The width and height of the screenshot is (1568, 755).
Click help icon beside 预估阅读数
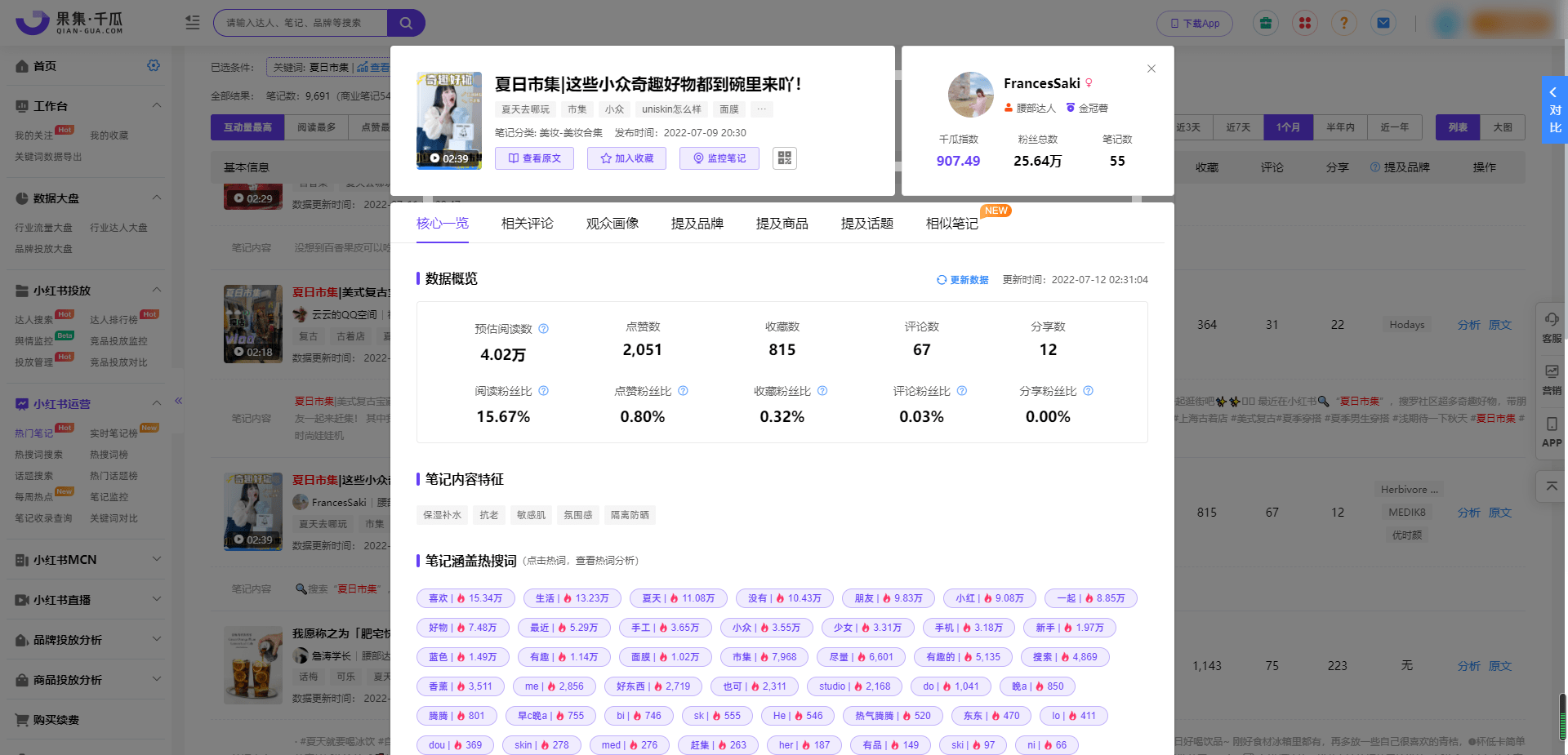(x=544, y=329)
